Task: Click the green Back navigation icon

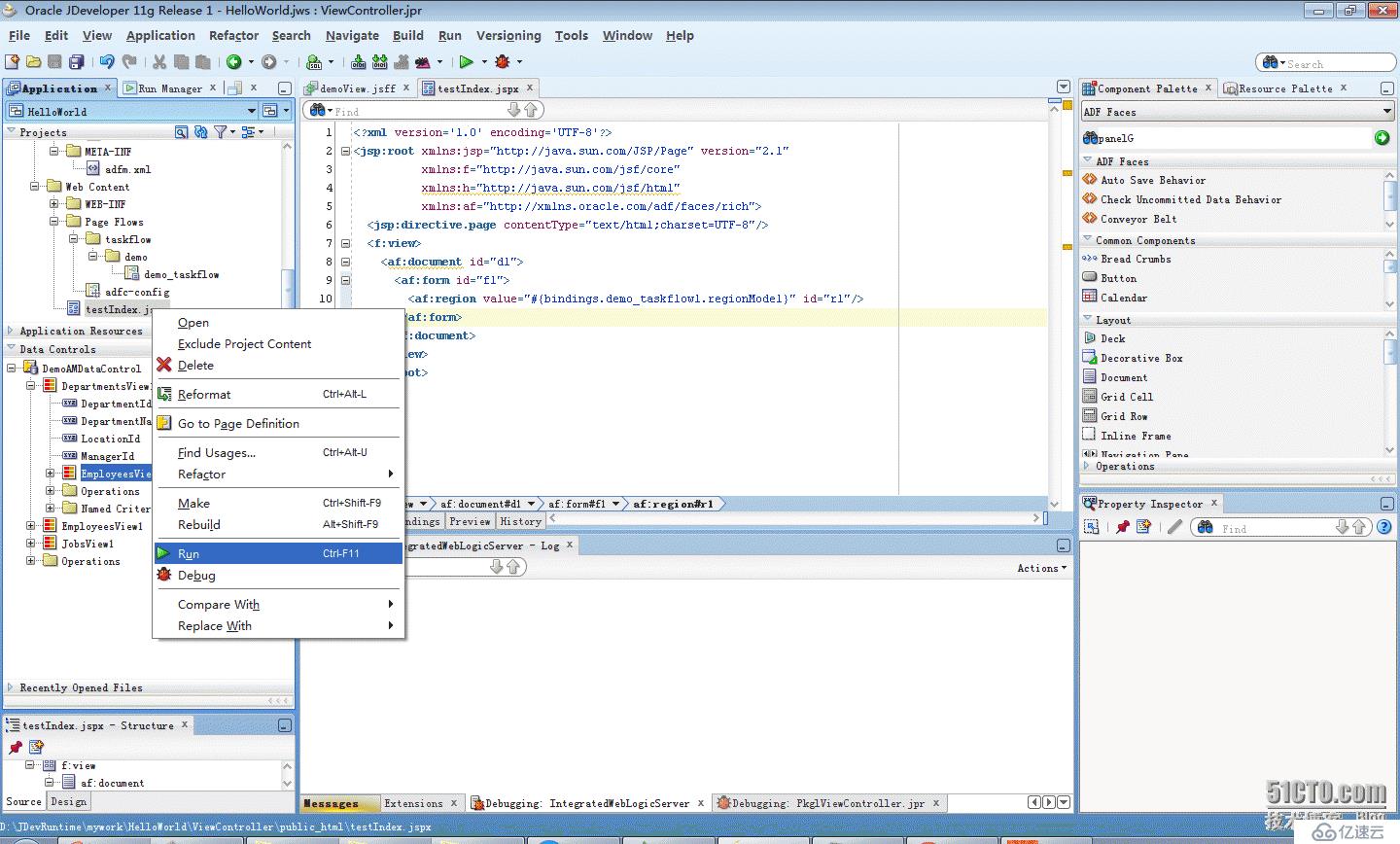Action: [x=234, y=62]
